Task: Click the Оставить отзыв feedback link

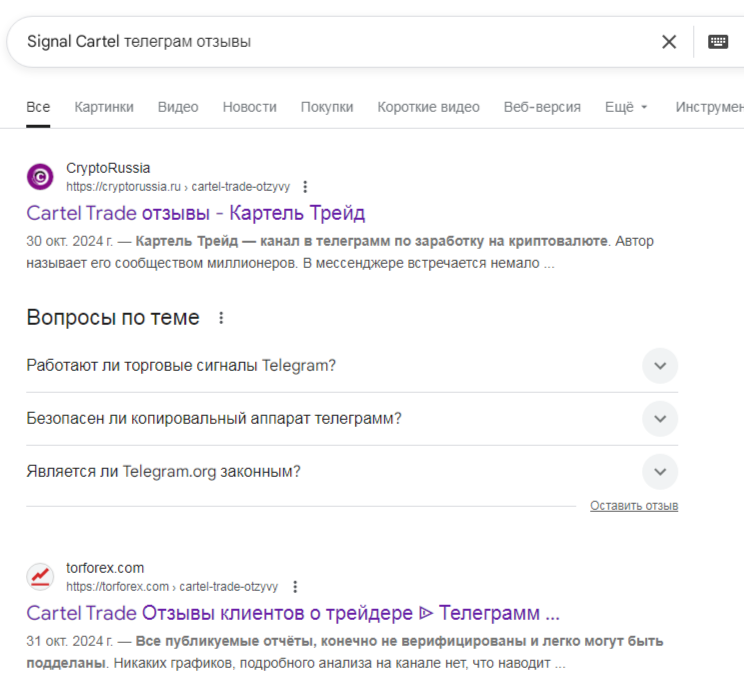Action: (x=634, y=506)
